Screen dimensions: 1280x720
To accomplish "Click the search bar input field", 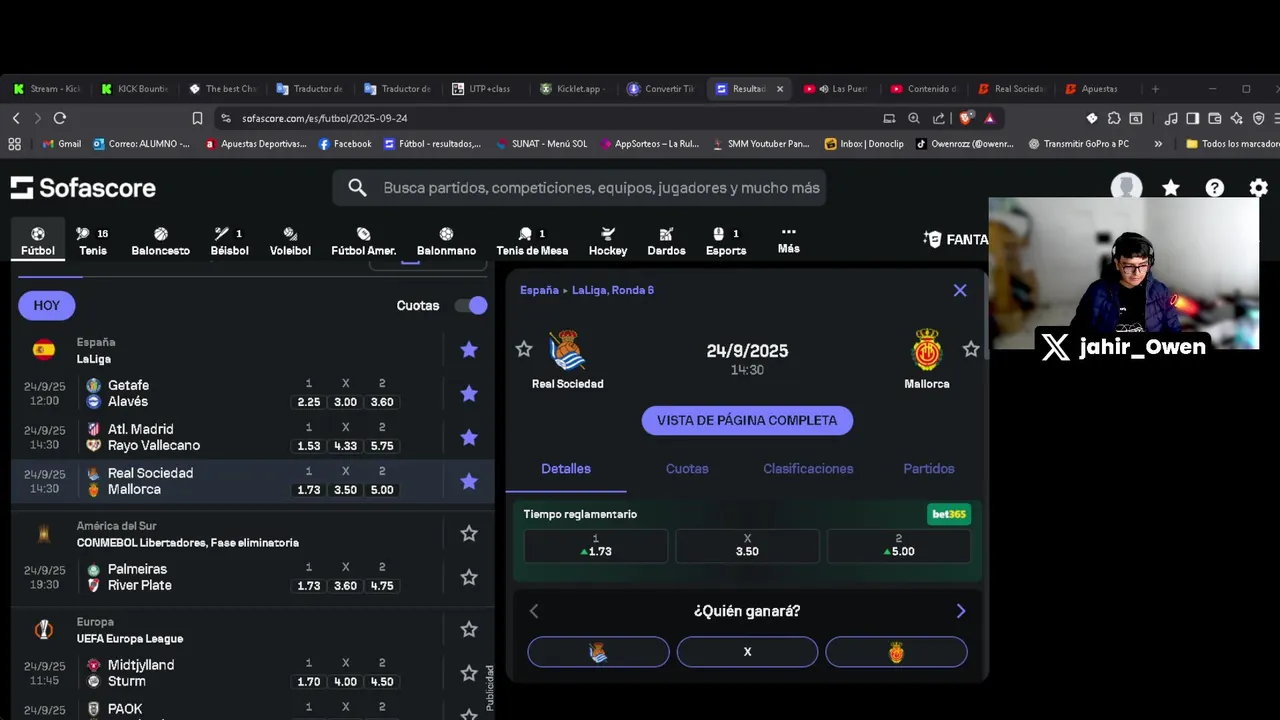I will point(580,187).
